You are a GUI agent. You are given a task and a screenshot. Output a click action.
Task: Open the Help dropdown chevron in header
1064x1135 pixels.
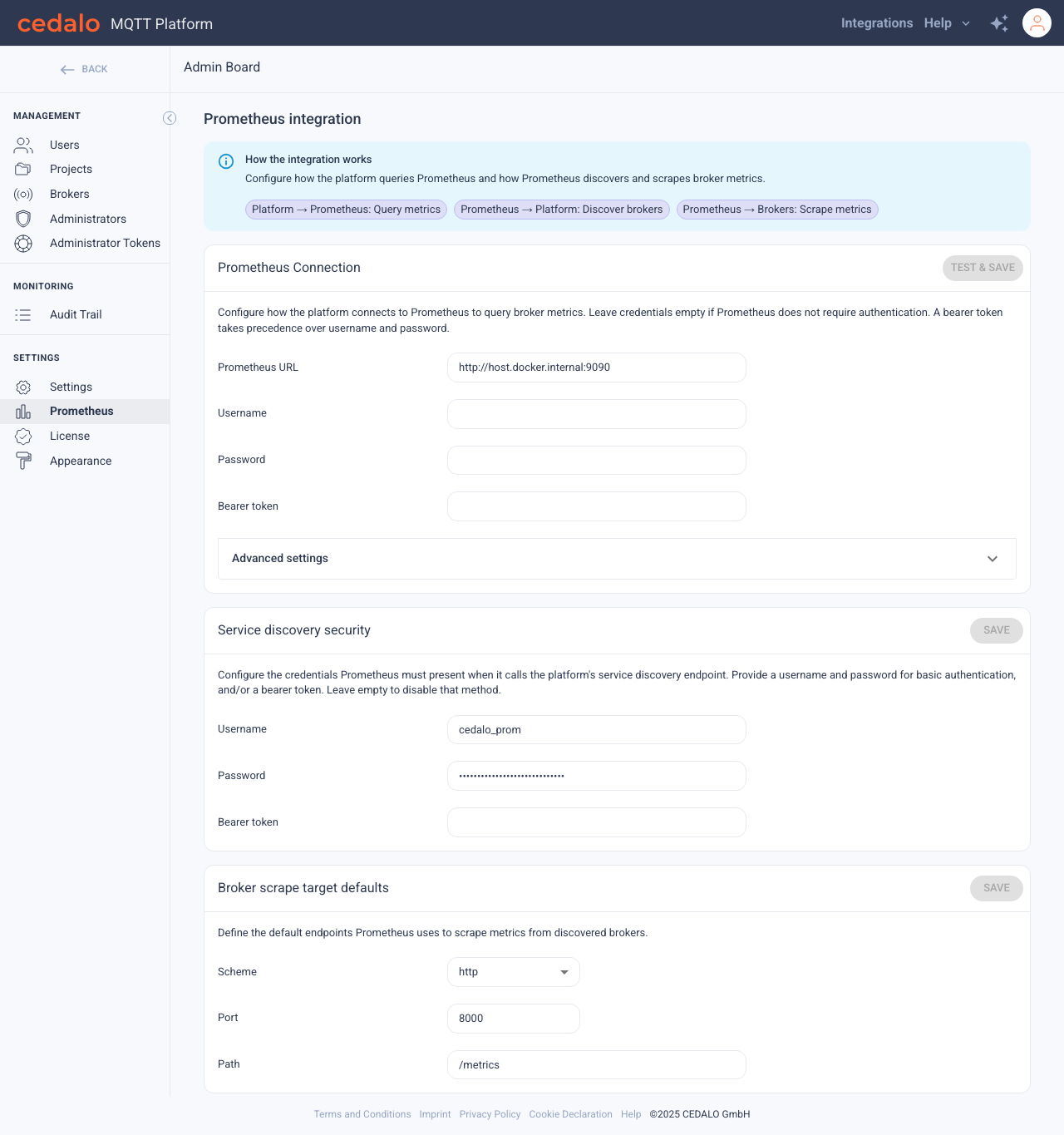click(966, 23)
